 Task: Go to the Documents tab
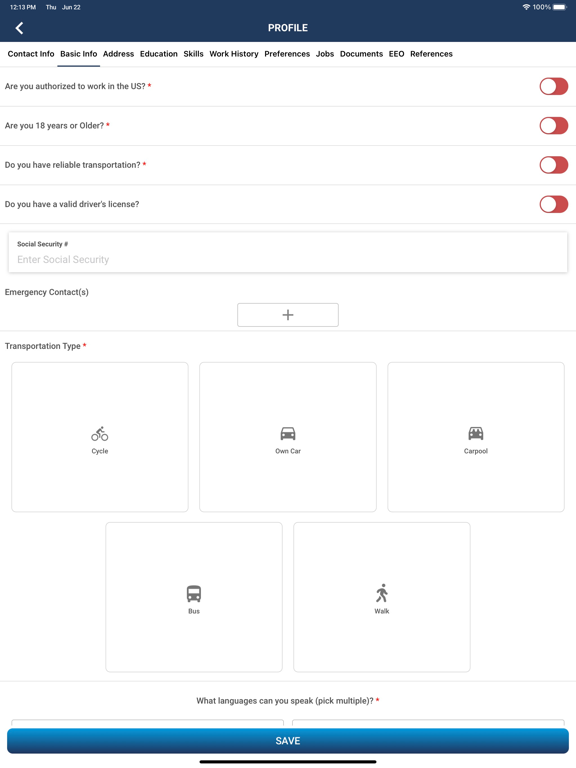point(361,54)
